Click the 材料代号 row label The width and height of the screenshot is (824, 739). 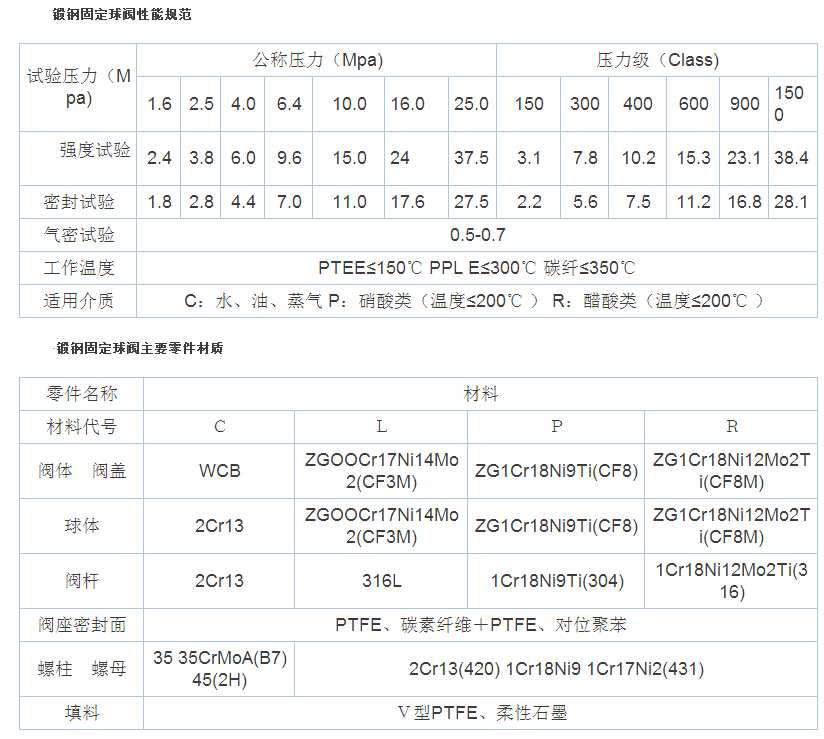[82, 427]
